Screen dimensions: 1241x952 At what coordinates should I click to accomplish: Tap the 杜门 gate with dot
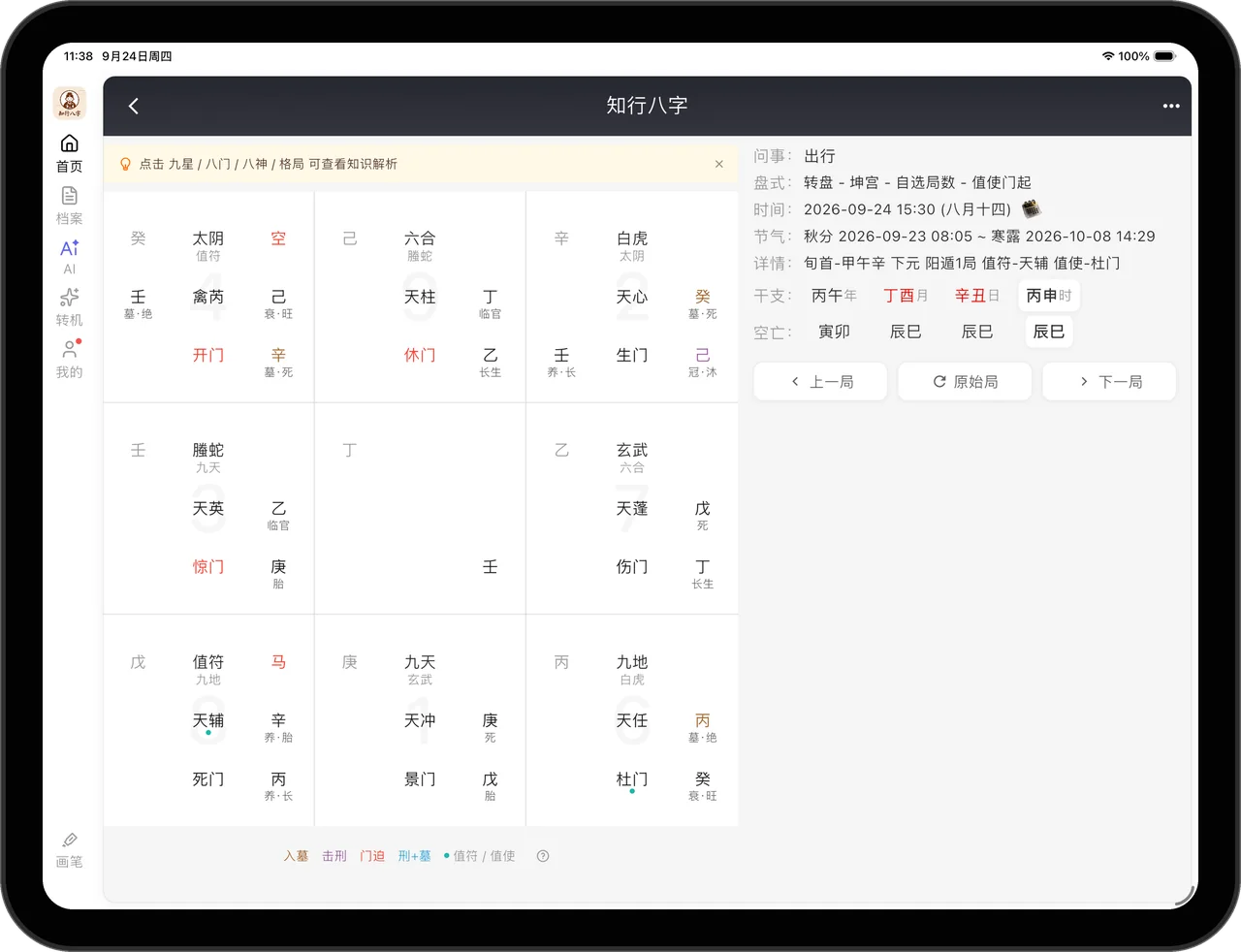click(x=632, y=780)
